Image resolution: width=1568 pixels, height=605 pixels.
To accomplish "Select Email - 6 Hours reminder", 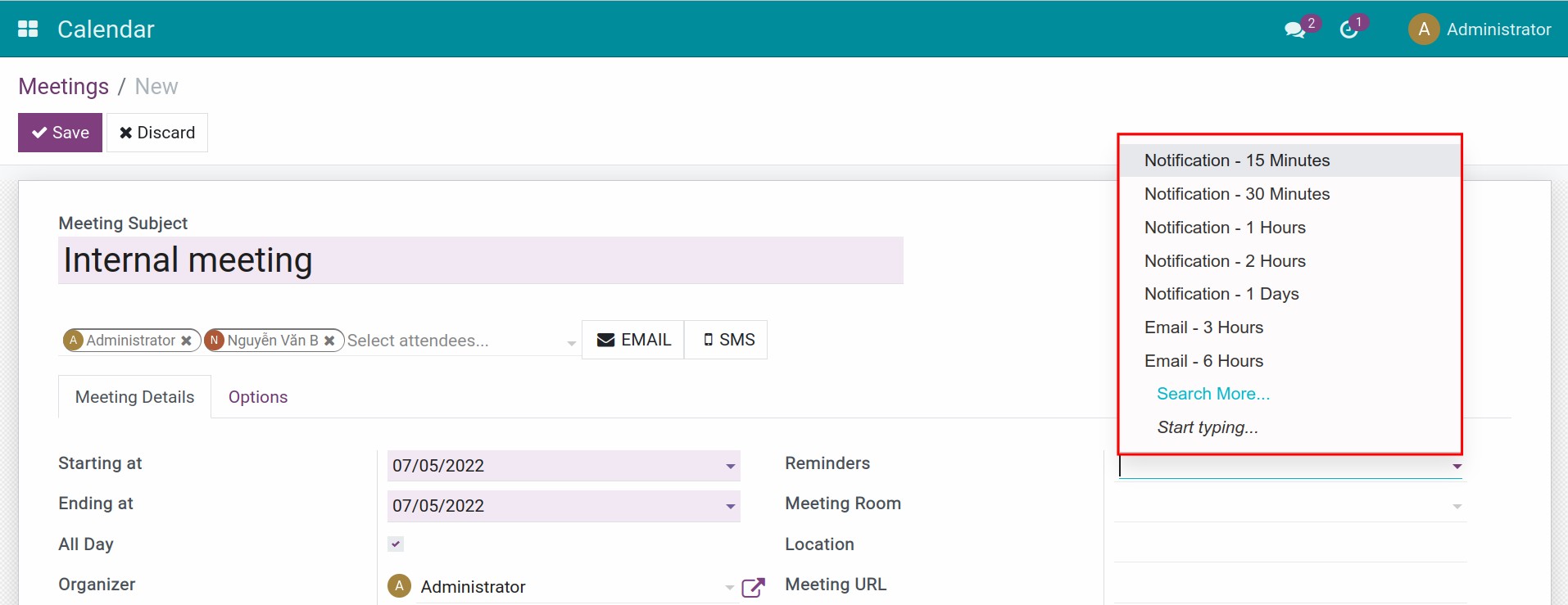I will pyautogui.click(x=1290, y=361).
